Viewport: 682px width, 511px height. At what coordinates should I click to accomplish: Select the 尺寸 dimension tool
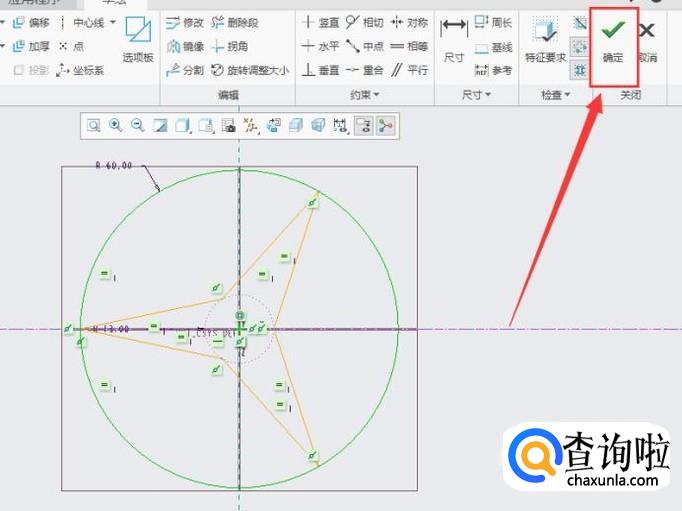click(x=454, y=40)
